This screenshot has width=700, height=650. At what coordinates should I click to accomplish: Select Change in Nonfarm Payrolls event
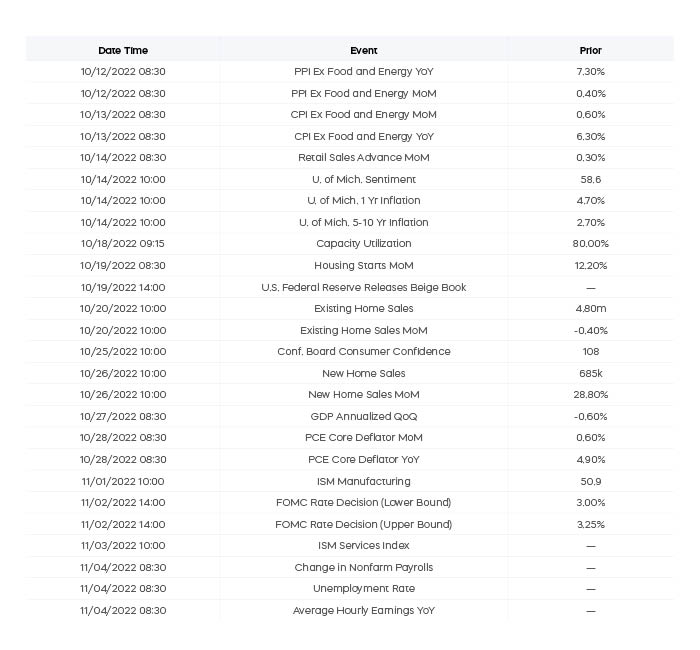point(363,567)
